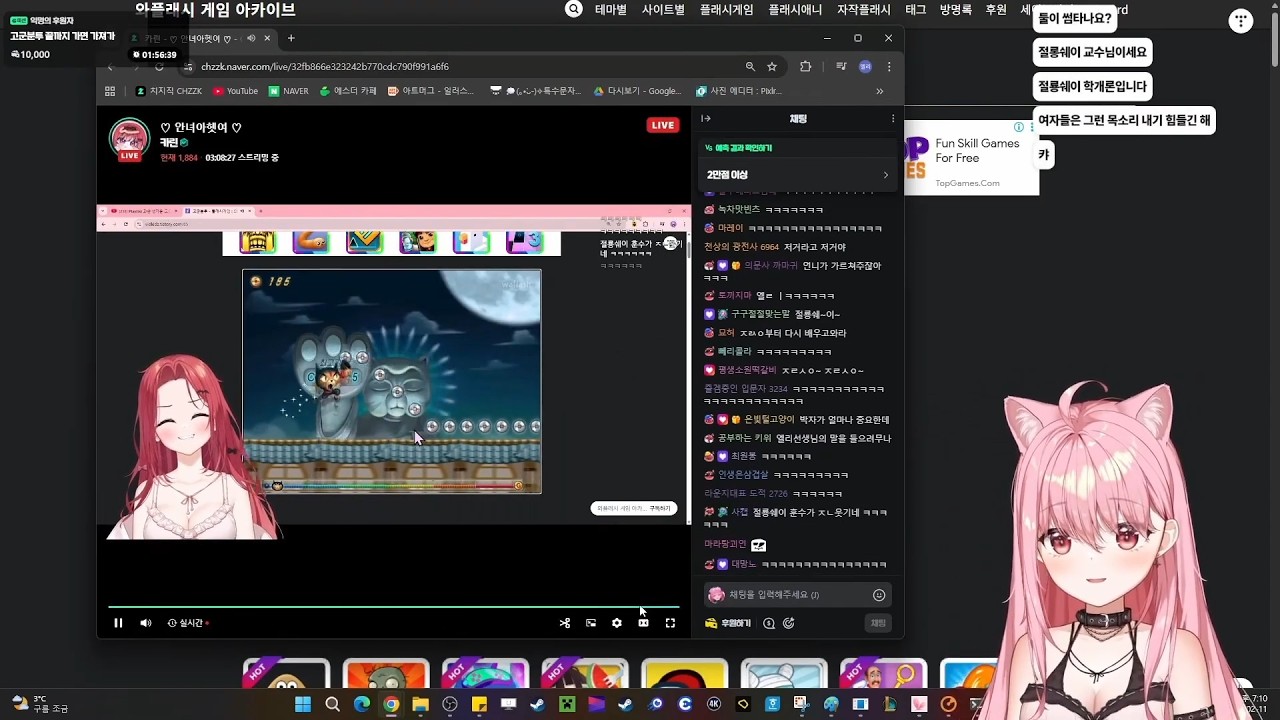This screenshot has width=1280, height=720.
Task: Open File Explorer from taskbar
Action: [x=420, y=704]
